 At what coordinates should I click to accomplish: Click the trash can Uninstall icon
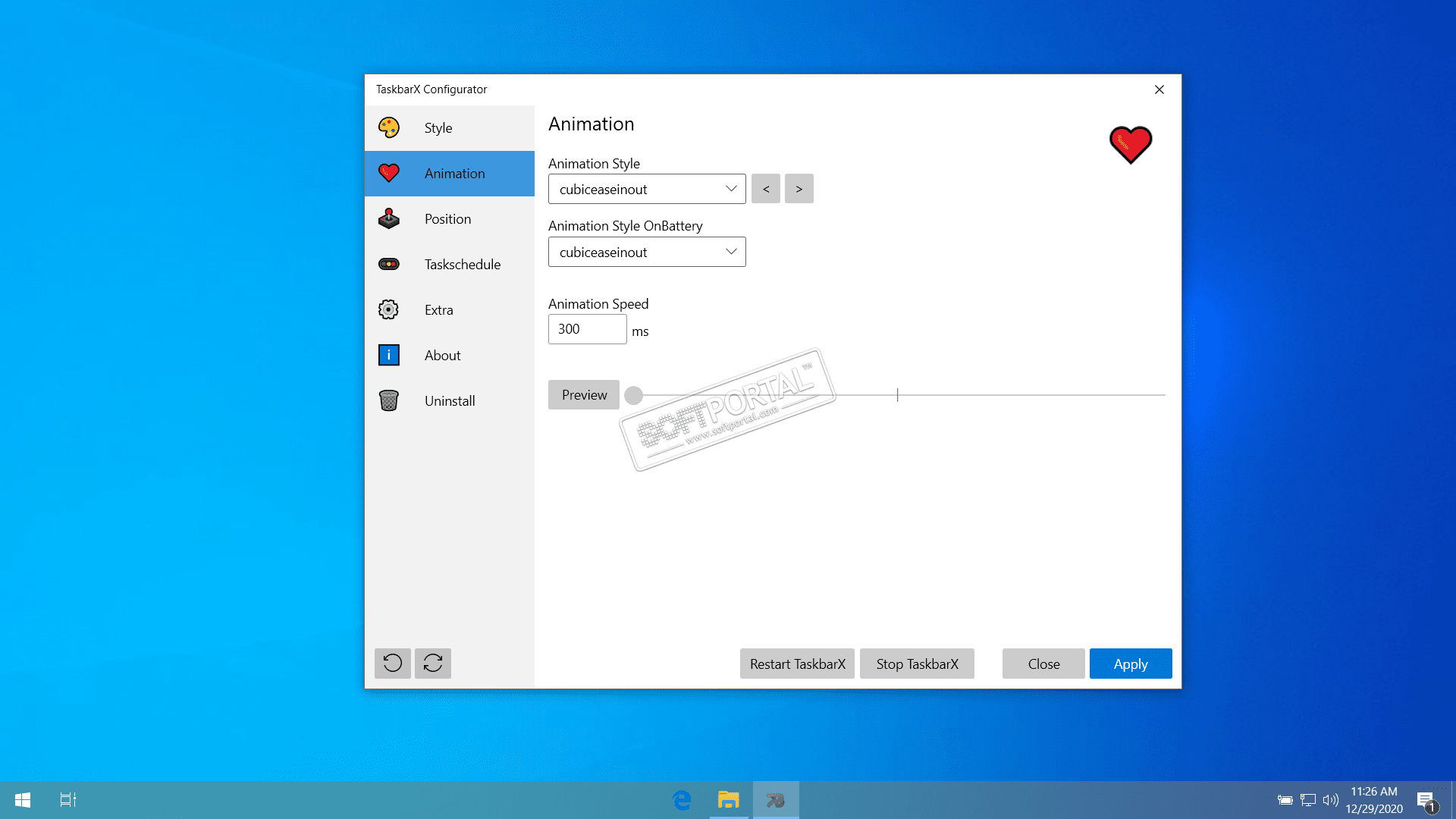pyautogui.click(x=389, y=400)
